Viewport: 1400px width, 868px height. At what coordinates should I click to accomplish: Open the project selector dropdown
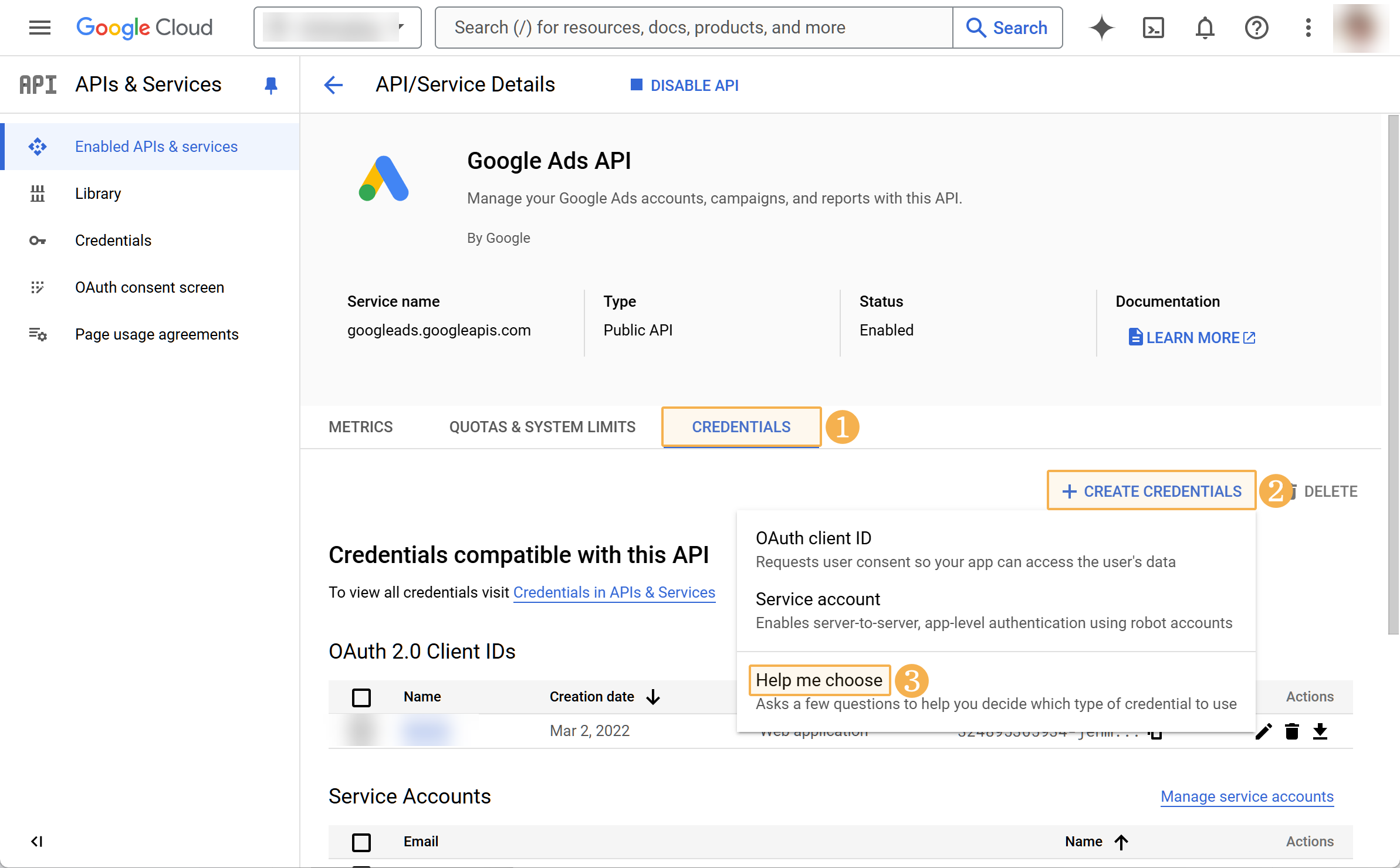click(337, 28)
